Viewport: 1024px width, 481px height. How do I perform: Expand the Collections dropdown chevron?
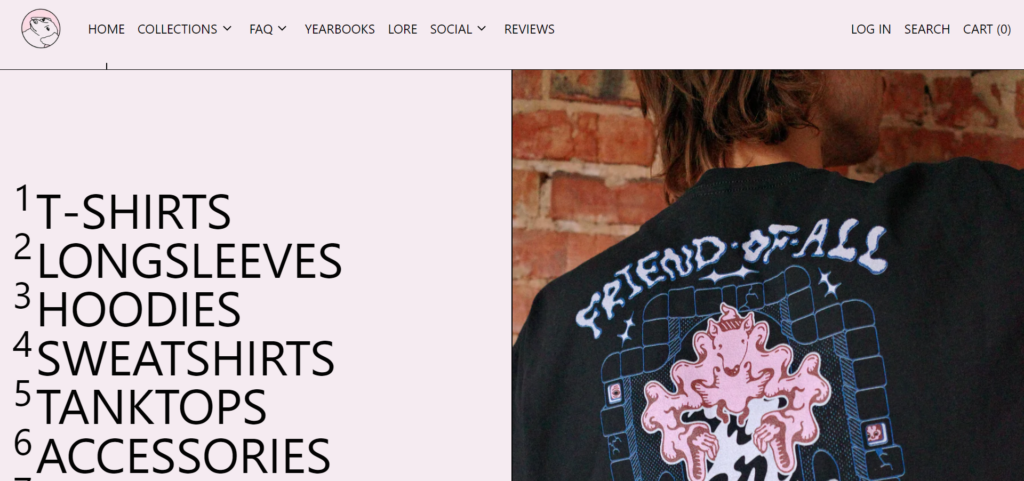point(227,29)
